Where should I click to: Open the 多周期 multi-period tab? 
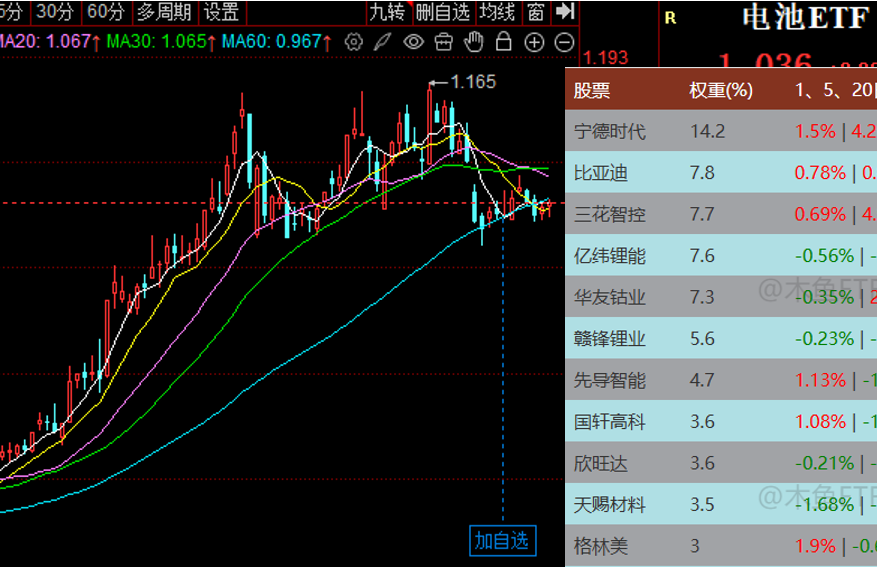tap(164, 12)
